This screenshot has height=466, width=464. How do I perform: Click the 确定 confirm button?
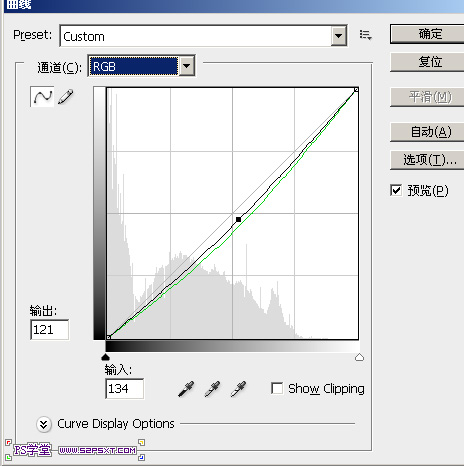(x=428, y=34)
